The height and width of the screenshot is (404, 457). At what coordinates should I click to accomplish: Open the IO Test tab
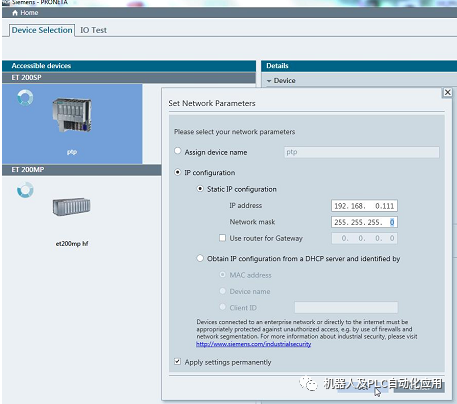point(93,30)
